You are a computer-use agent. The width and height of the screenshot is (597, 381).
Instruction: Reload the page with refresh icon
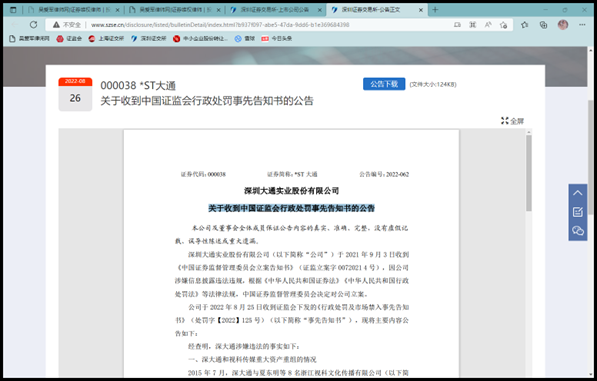[x=34, y=25]
